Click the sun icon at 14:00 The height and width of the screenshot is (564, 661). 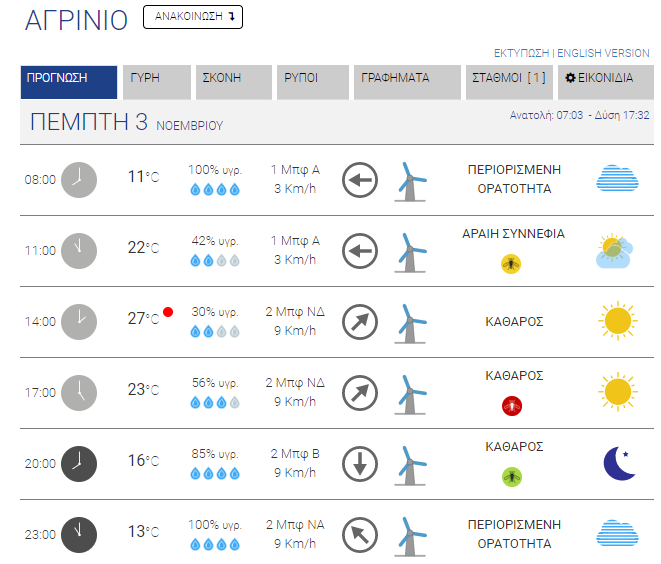click(x=618, y=321)
